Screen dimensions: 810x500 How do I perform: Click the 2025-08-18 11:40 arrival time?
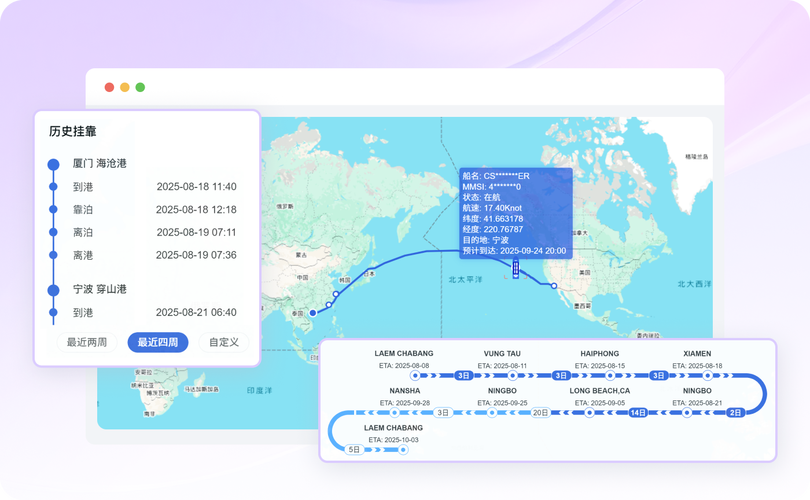pyautogui.click(x=196, y=186)
